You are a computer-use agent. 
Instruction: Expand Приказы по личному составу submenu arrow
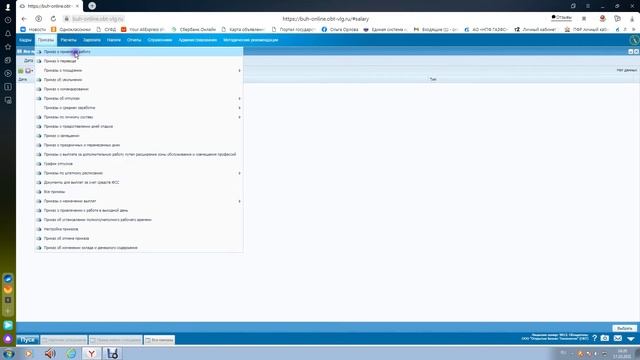(x=239, y=117)
